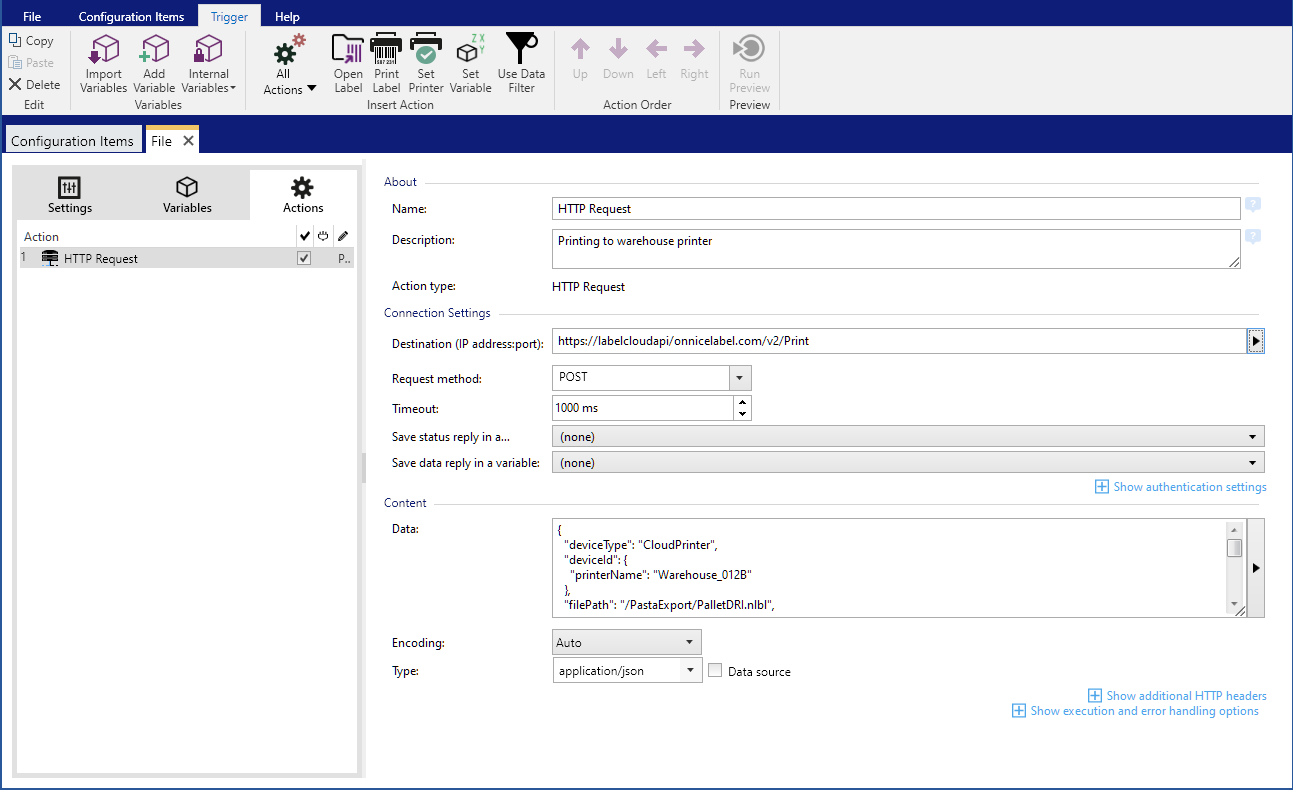
Task: Insert an Open Label action
Action: click(348, 64)
